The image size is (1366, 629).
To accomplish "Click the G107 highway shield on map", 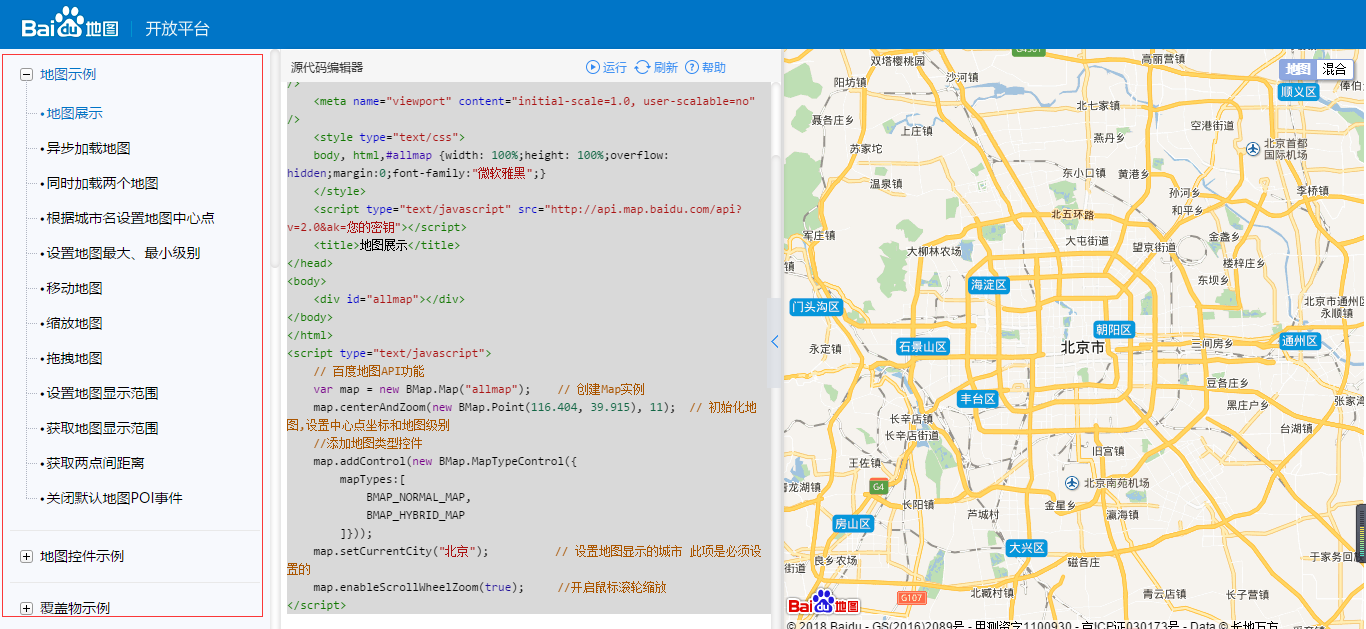I will tap(911, 597).
